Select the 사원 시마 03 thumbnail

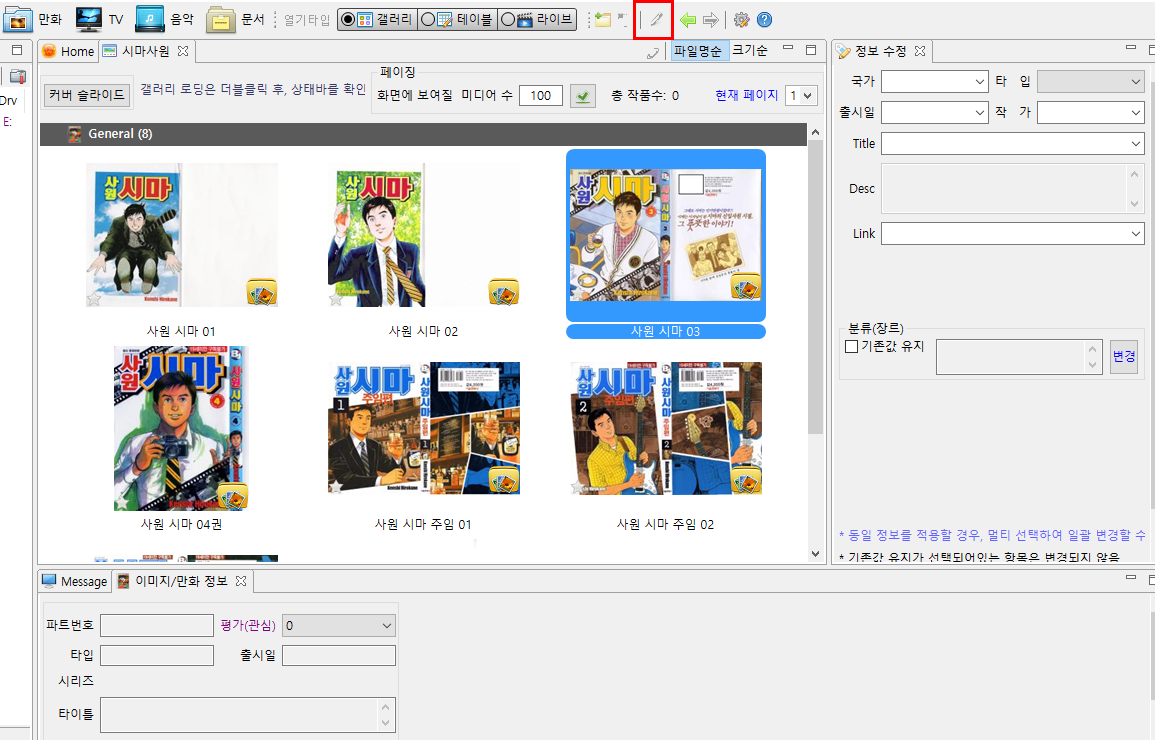[666, 236]
